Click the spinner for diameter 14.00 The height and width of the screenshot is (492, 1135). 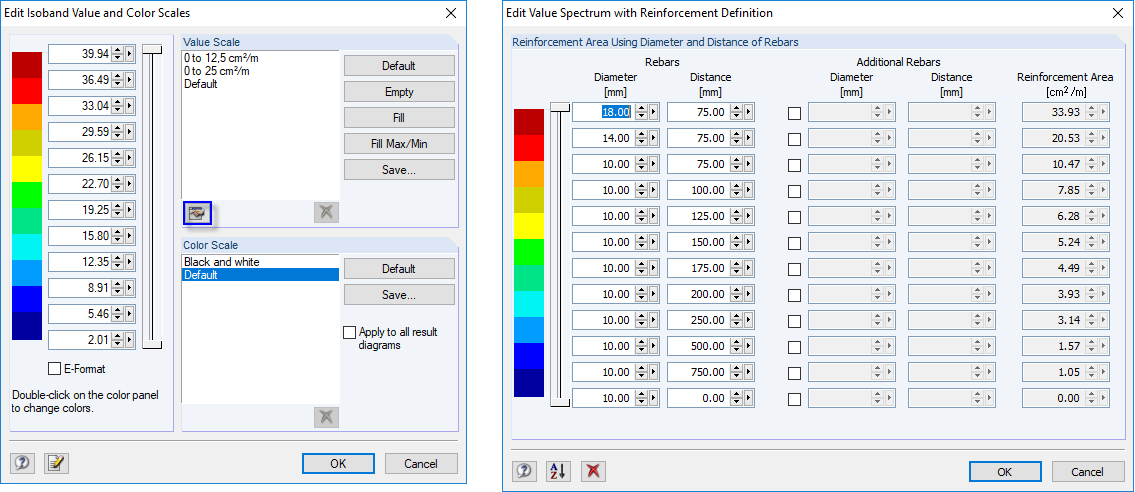tap(641, 138)
